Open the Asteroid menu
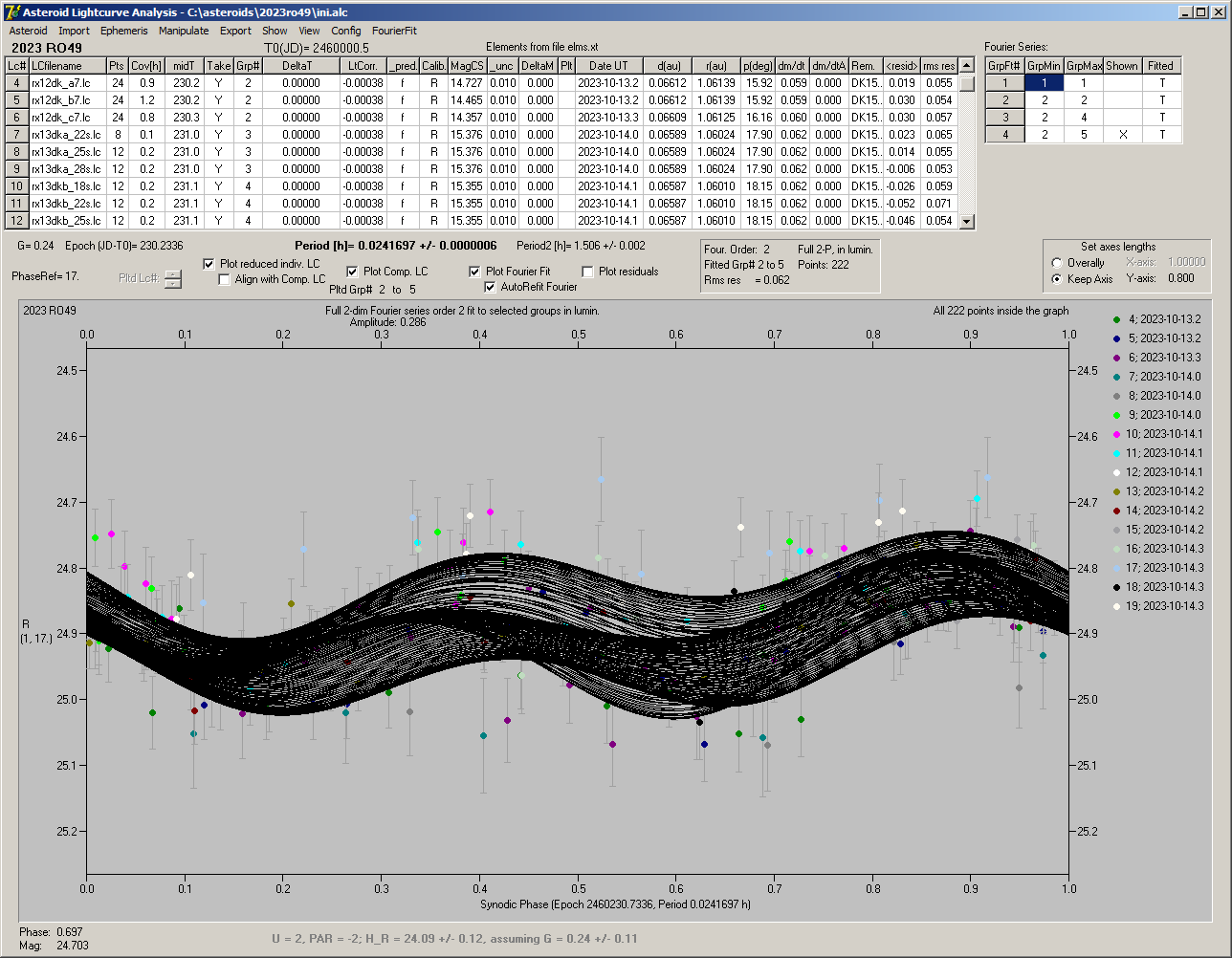The height and width of the screenshot is (958, 1232). [28, 31]
